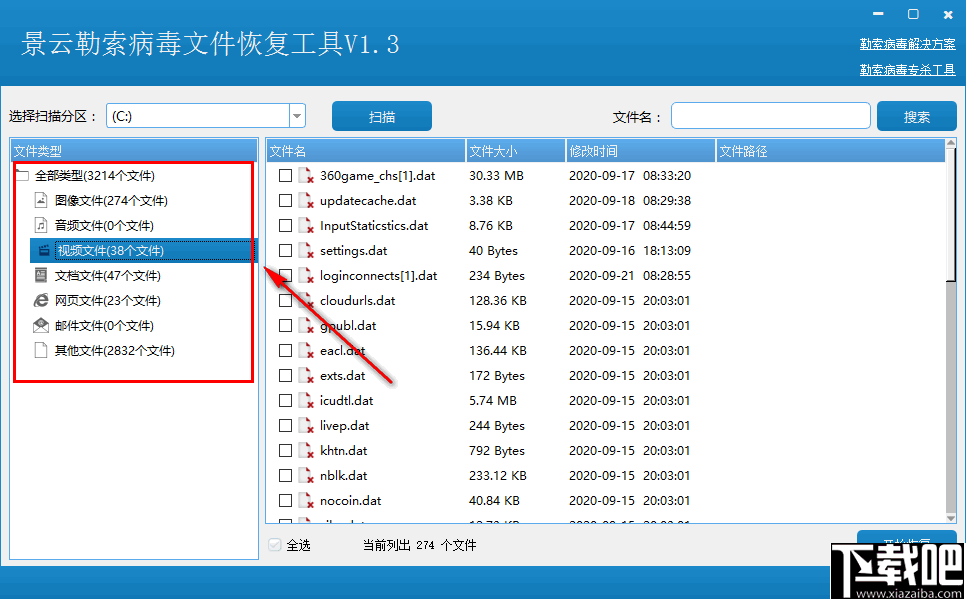The image size is (966, 599).
Task: Select 图像文件(274个文件) category
Action: [111, 200]
